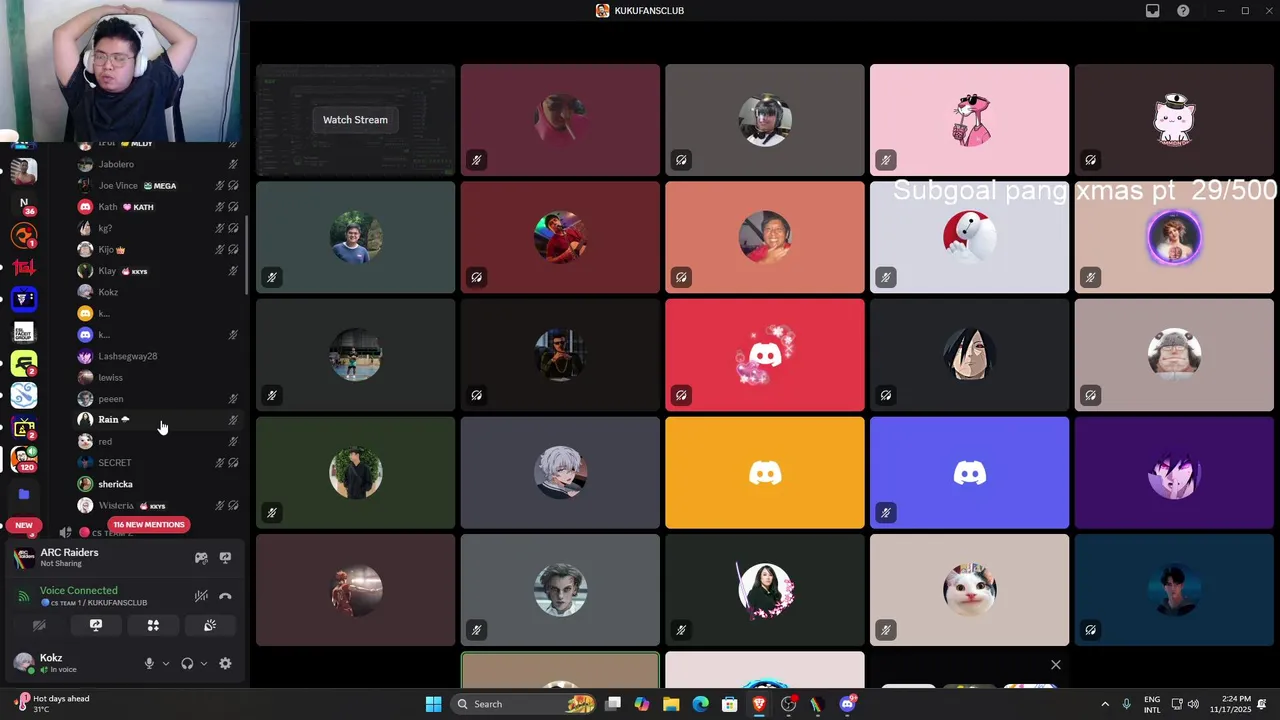Open the soundboard button
1280x720 pixels.
pyautogui.click(x=210, y=625)
